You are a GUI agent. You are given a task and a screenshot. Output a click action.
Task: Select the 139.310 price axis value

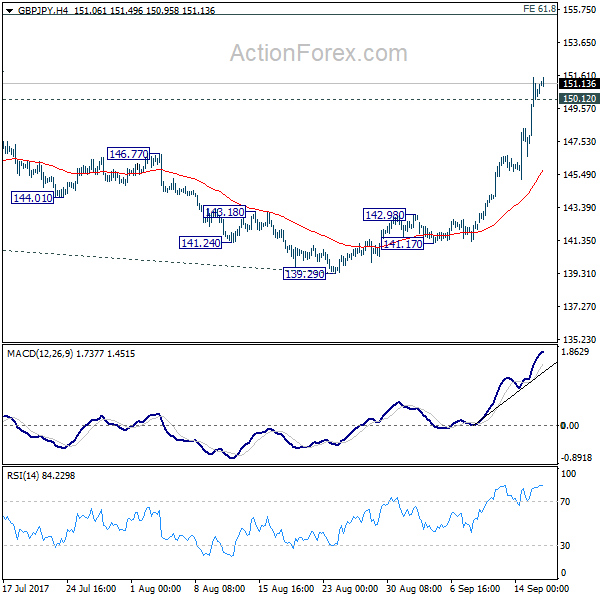tap(579, 273)
